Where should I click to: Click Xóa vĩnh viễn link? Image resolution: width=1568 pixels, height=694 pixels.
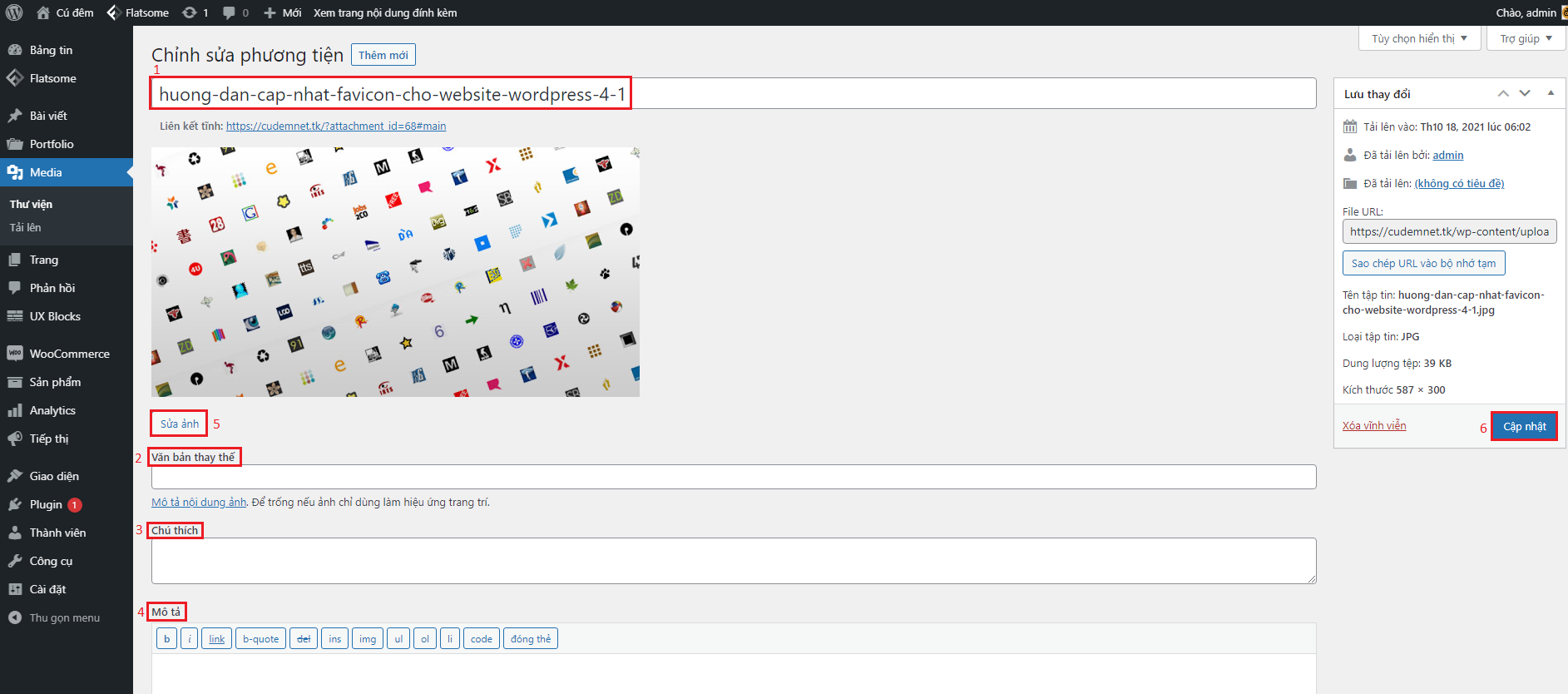pyautogui.click(x=1374, y=426)
